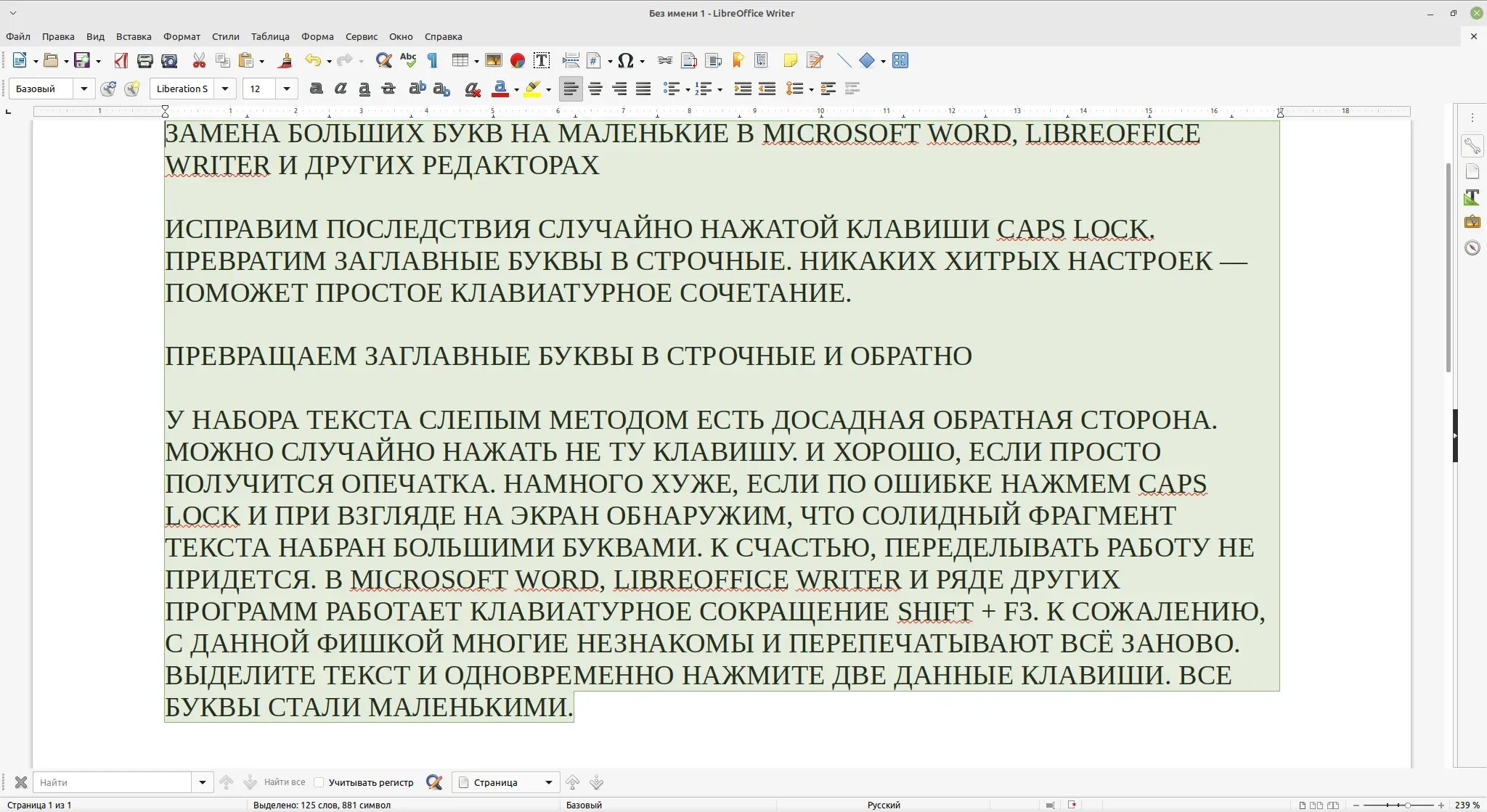Click 'Страница 1 из 1' in status bar
1487x812 pixels.
click(x=39, y=805)
